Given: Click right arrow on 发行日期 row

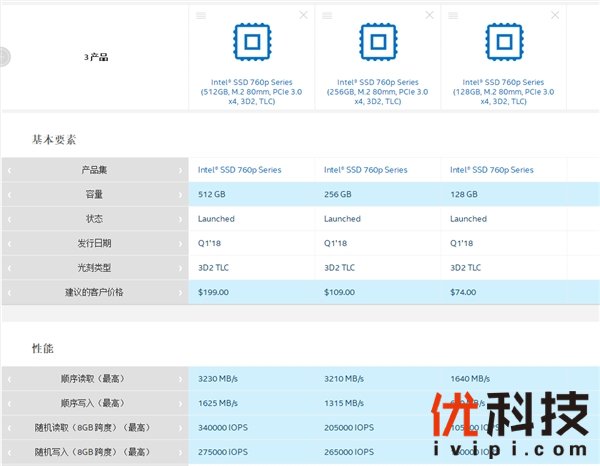Looking at the screenshot, I should tap(181, 244).
